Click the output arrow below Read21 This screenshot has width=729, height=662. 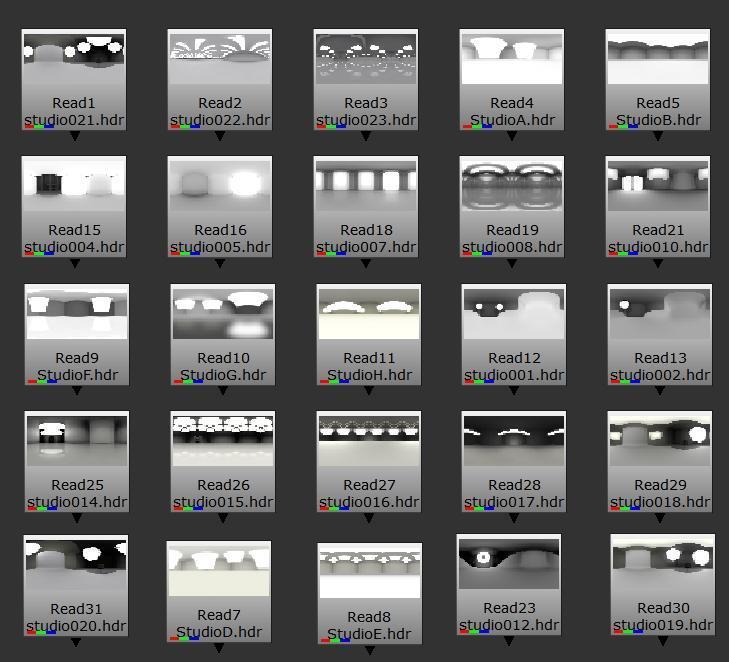coord(658,263)
